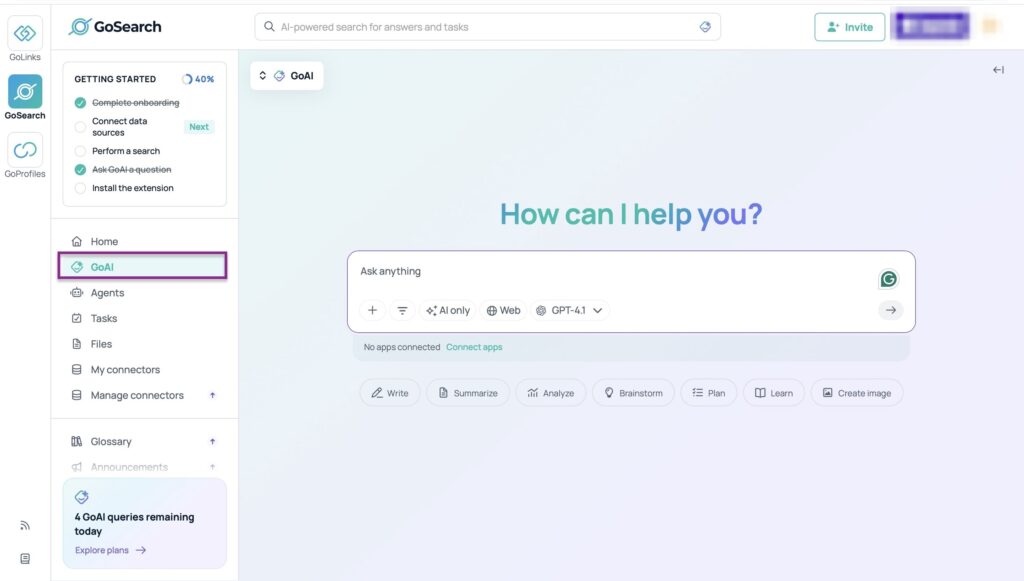
Task: Click the Invite button in the header
Action: (849, 27)
